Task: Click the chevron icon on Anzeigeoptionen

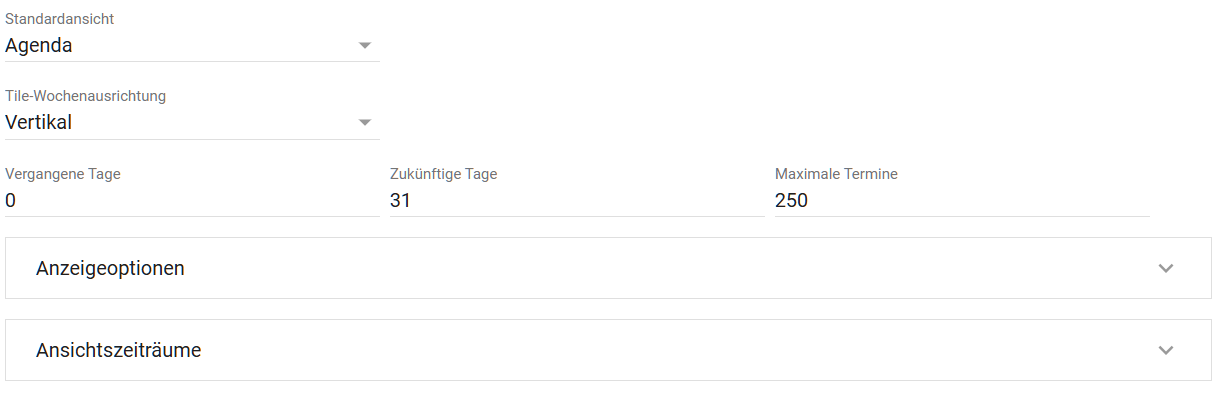Action: click(x=1165, y=268)
